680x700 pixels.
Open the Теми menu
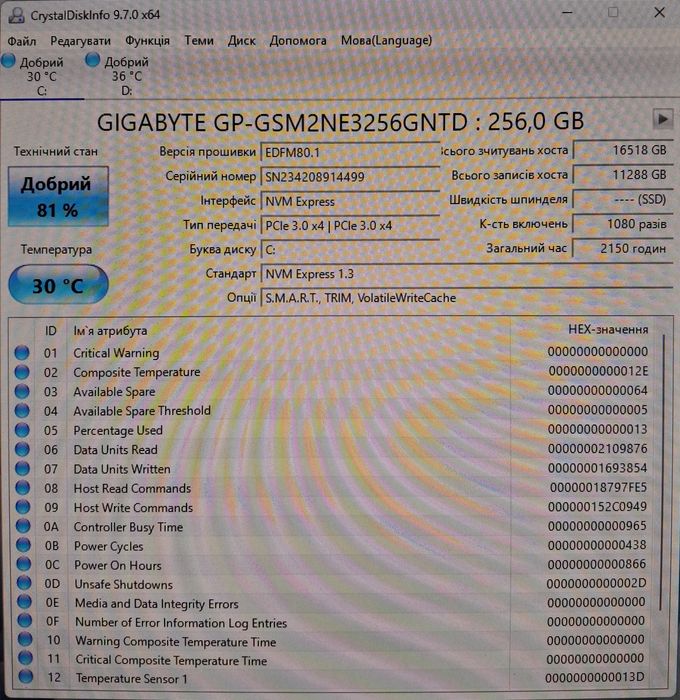[199, 41]
